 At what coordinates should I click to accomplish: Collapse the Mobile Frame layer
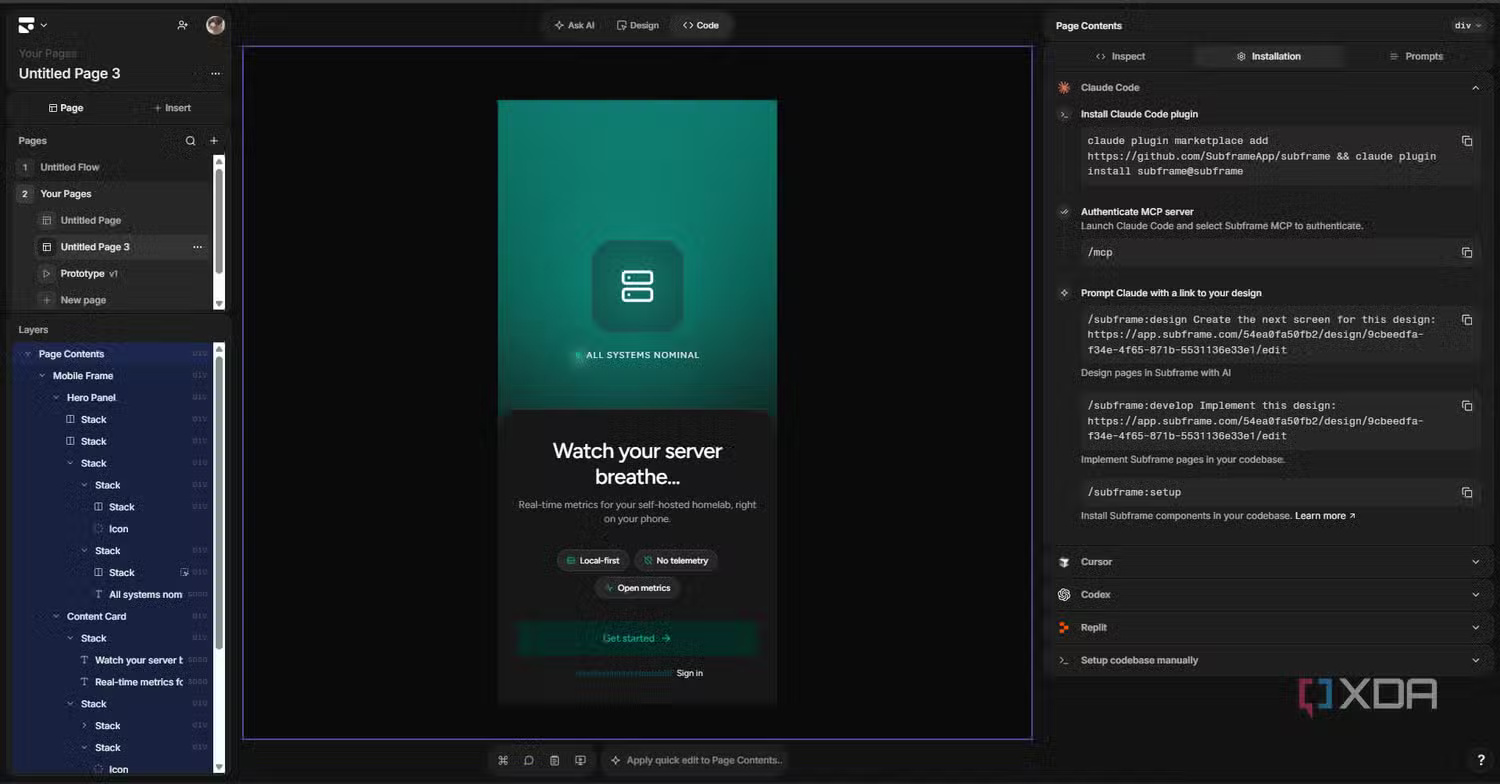[42, 376]
